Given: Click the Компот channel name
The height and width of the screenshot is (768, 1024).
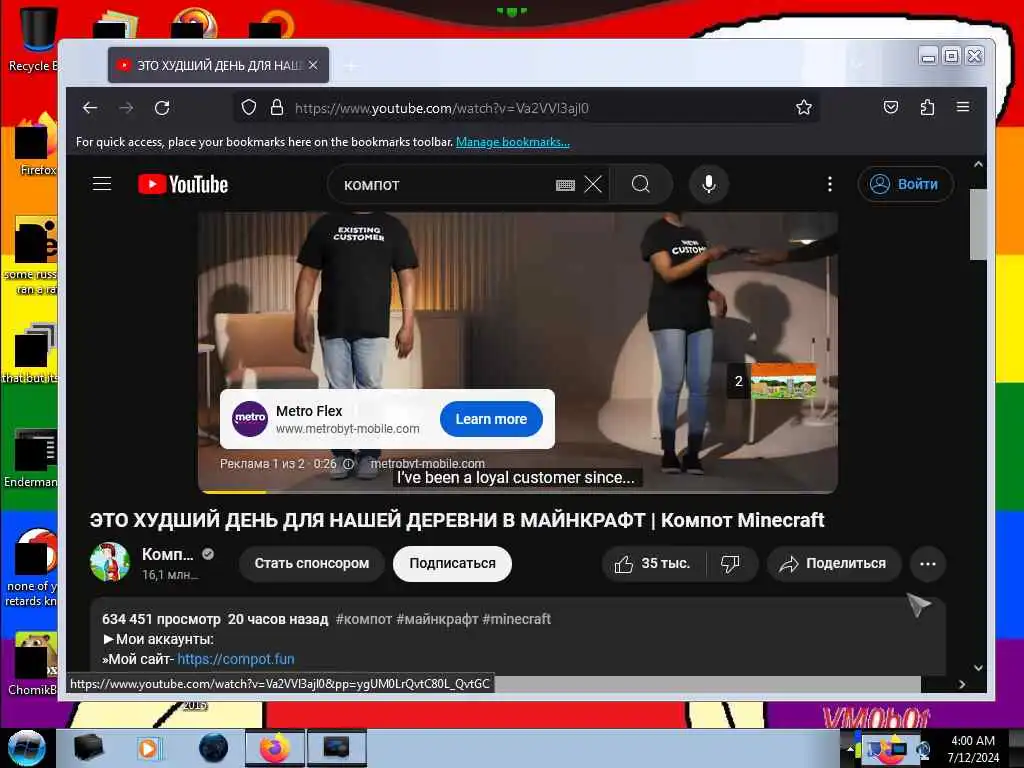Looking at the screenshot, I should [168, 554].
